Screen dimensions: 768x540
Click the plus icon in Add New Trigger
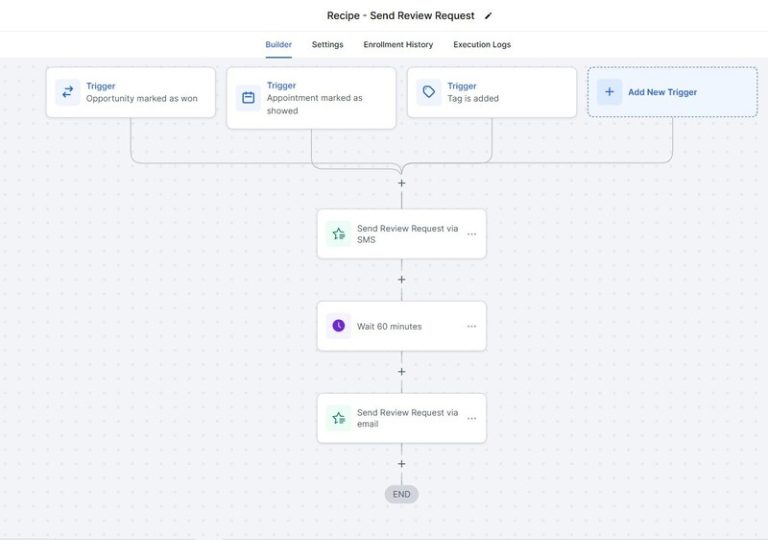609,92
